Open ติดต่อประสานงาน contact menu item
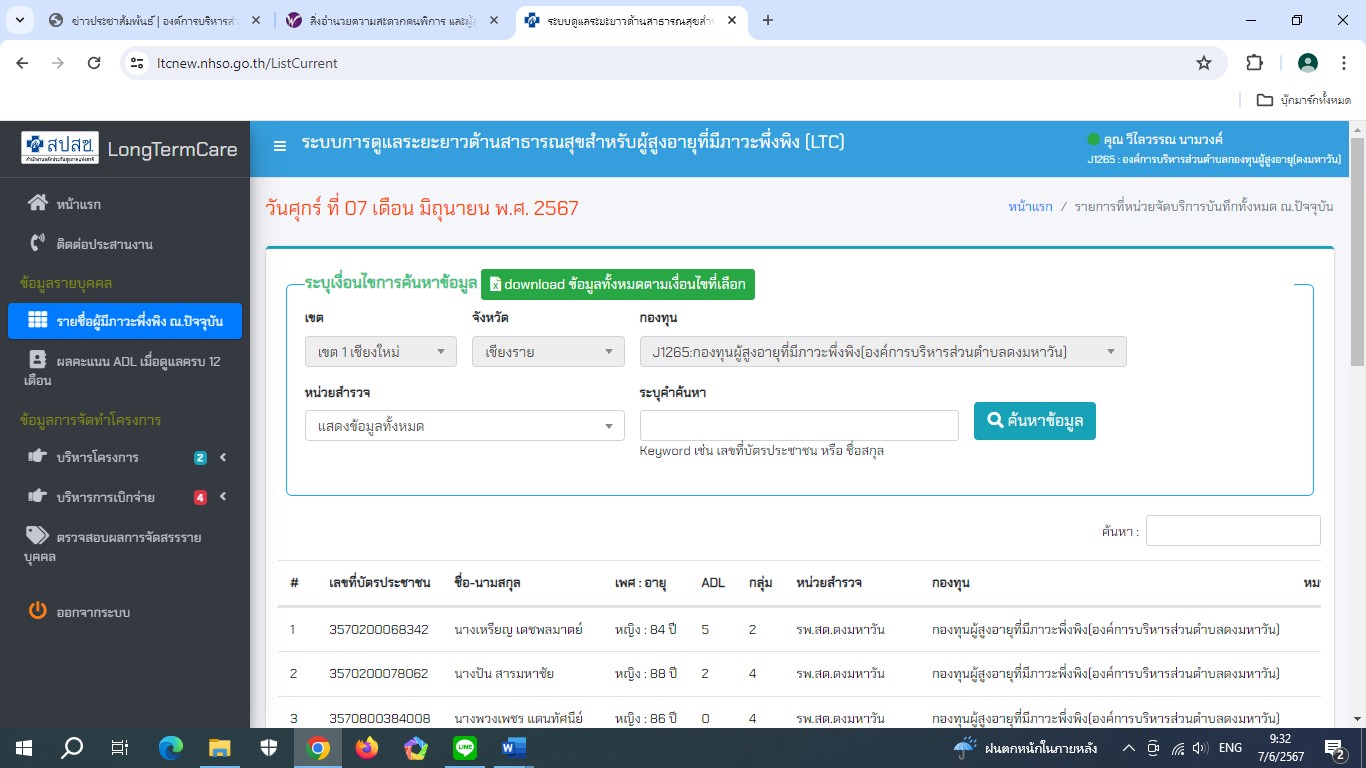 pyautogui.click(x=104, y=244)
